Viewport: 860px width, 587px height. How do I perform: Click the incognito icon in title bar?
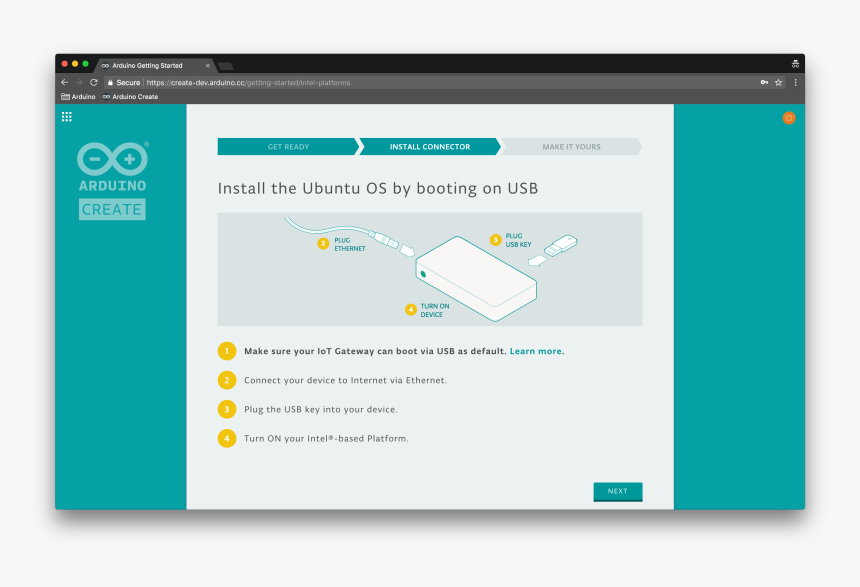coord(795,64)
